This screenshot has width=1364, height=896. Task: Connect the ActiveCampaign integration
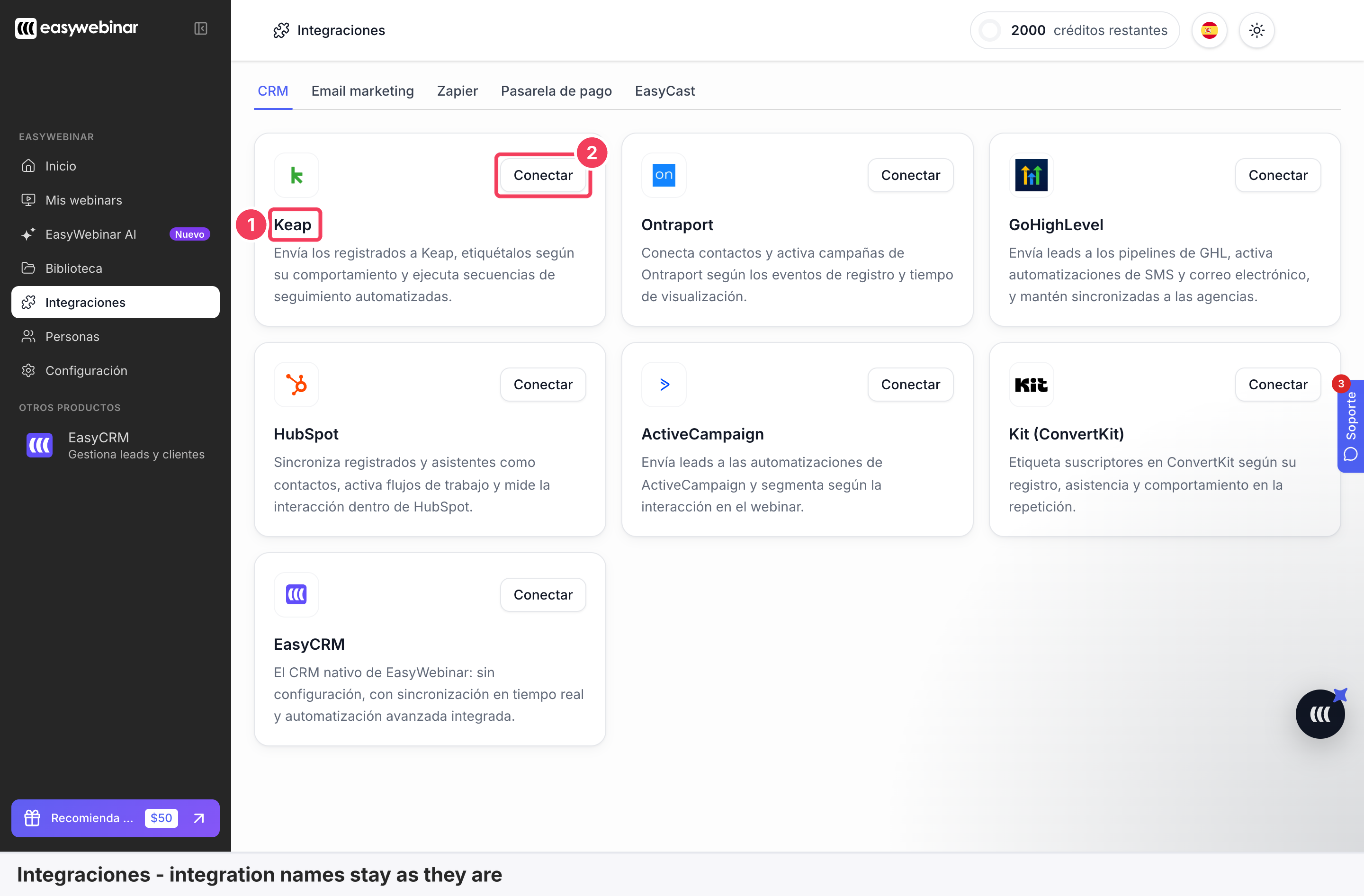[x=910, y=385]
